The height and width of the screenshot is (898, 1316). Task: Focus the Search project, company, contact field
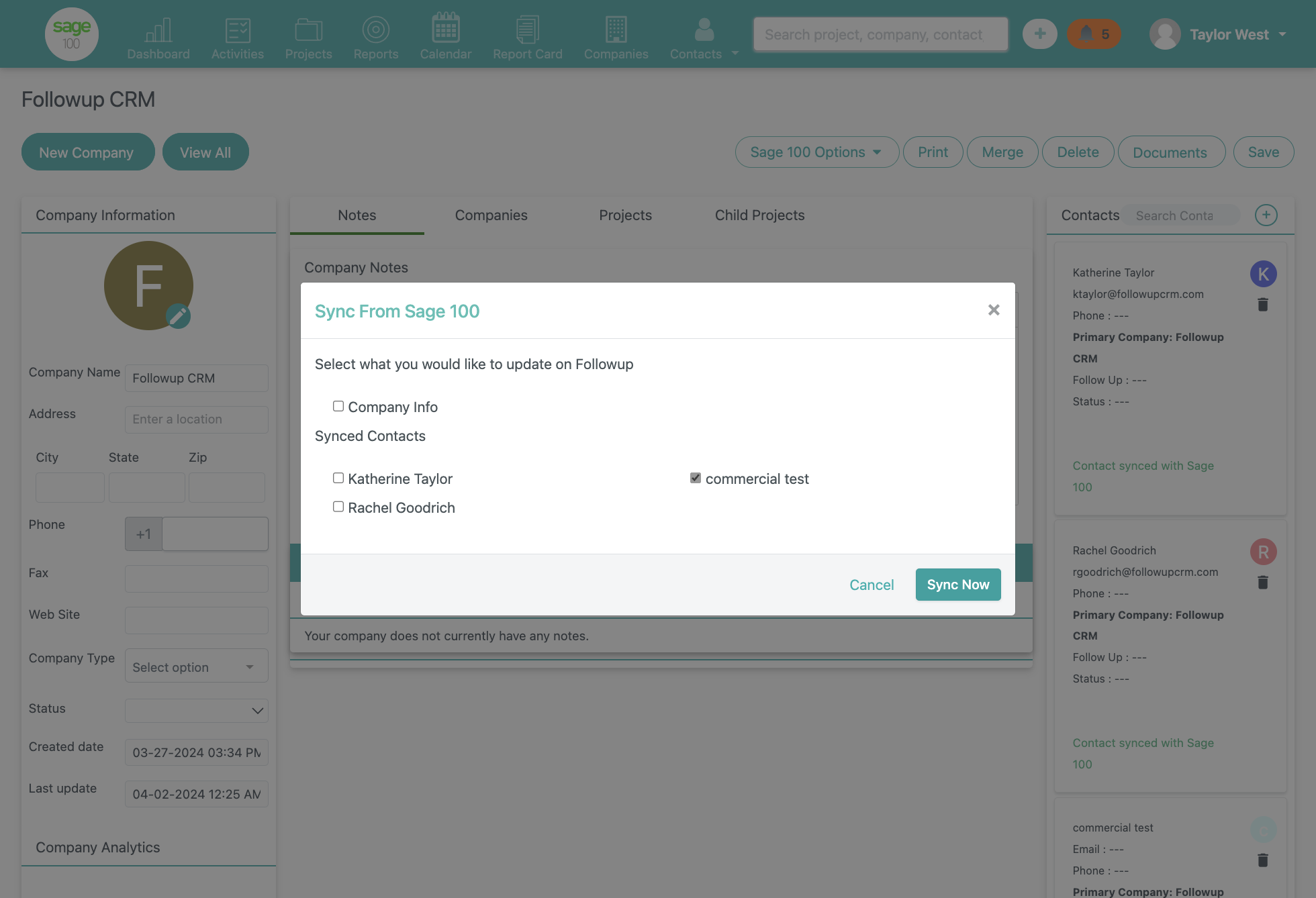pyautogui.click(x=880, y=34)
